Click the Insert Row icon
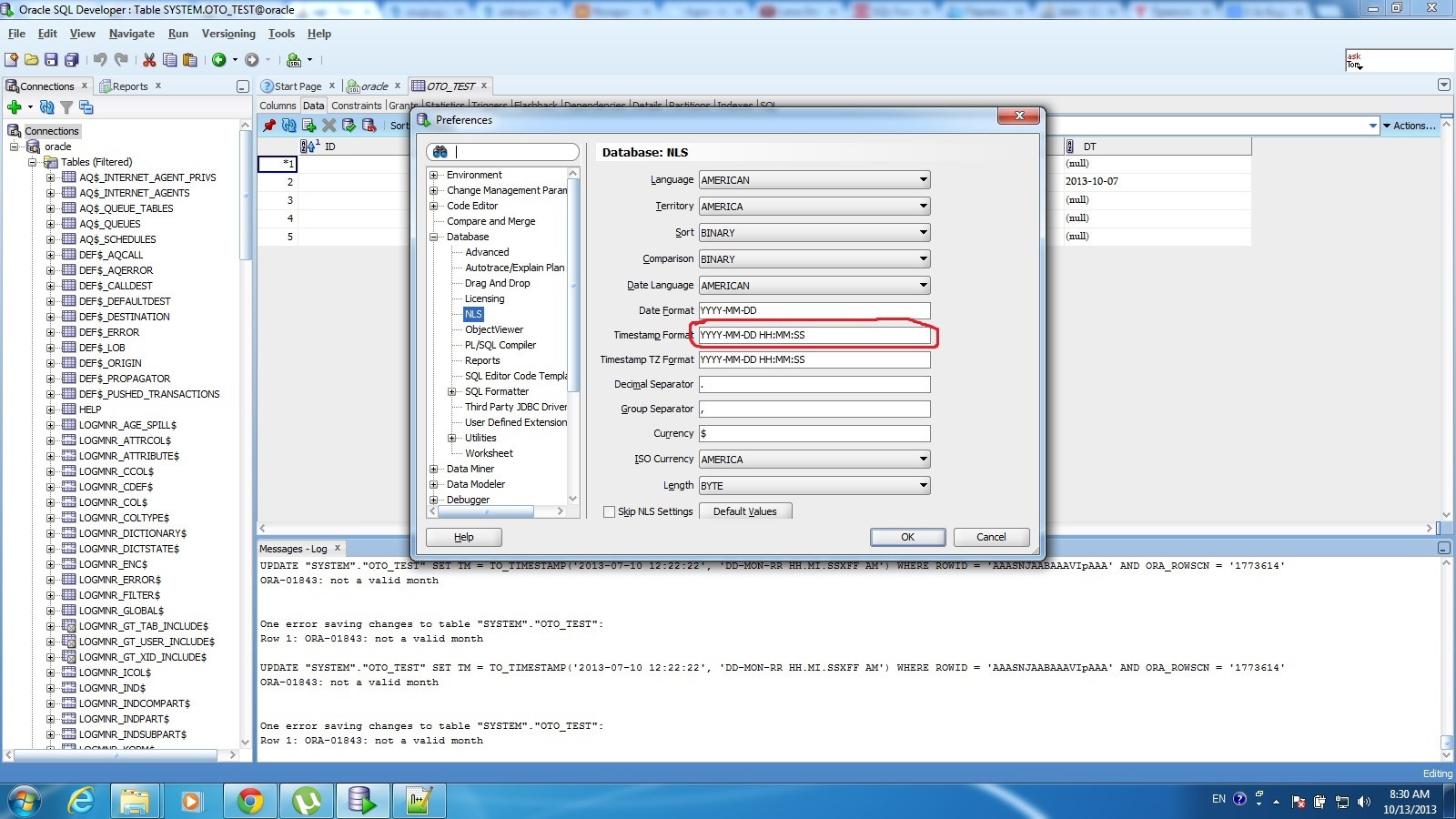The height and width of the screenshot is (819, 1456). [x=309, y=126]
